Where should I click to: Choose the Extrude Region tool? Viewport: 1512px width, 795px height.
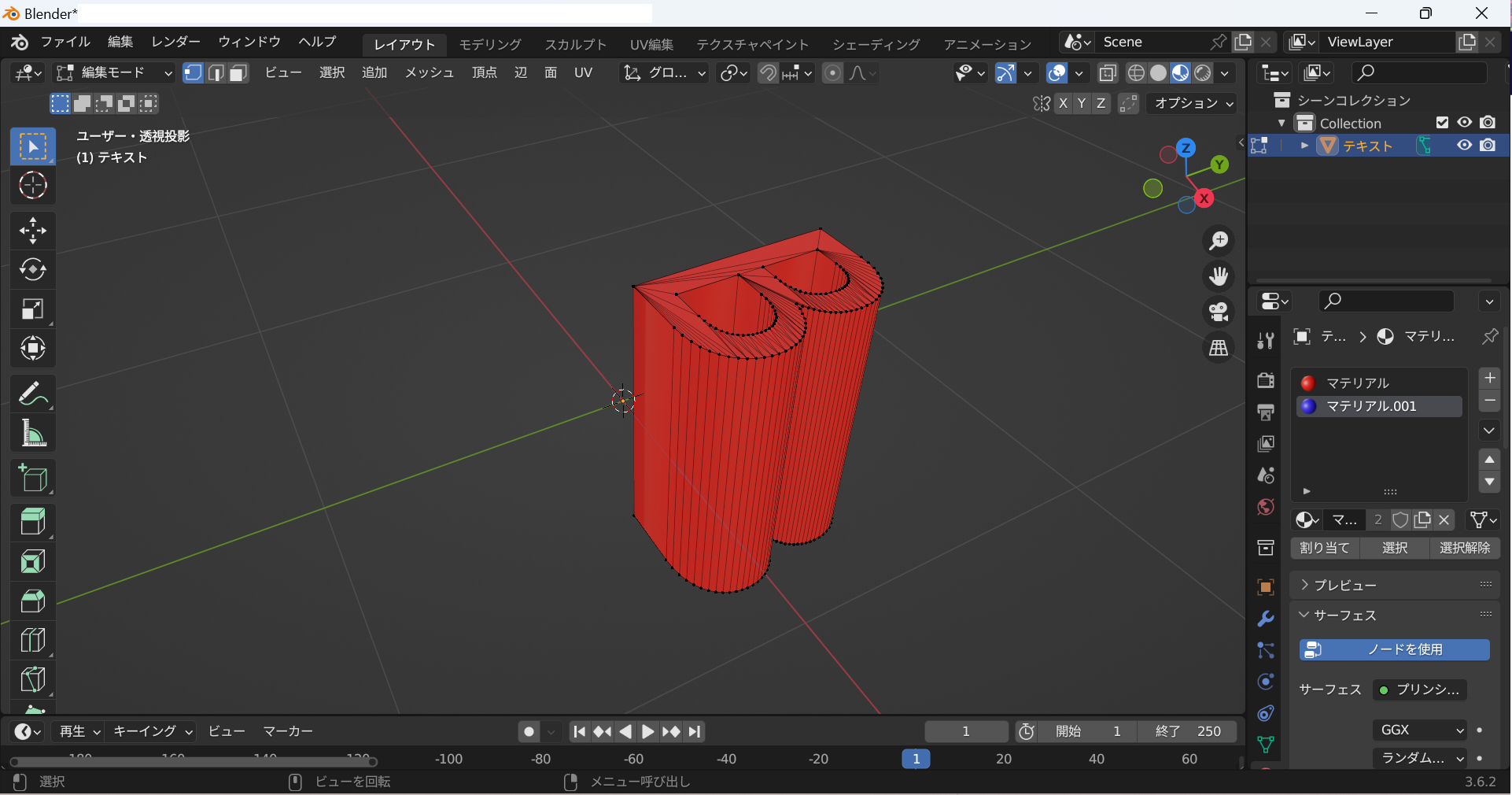(x=32, y=521)
